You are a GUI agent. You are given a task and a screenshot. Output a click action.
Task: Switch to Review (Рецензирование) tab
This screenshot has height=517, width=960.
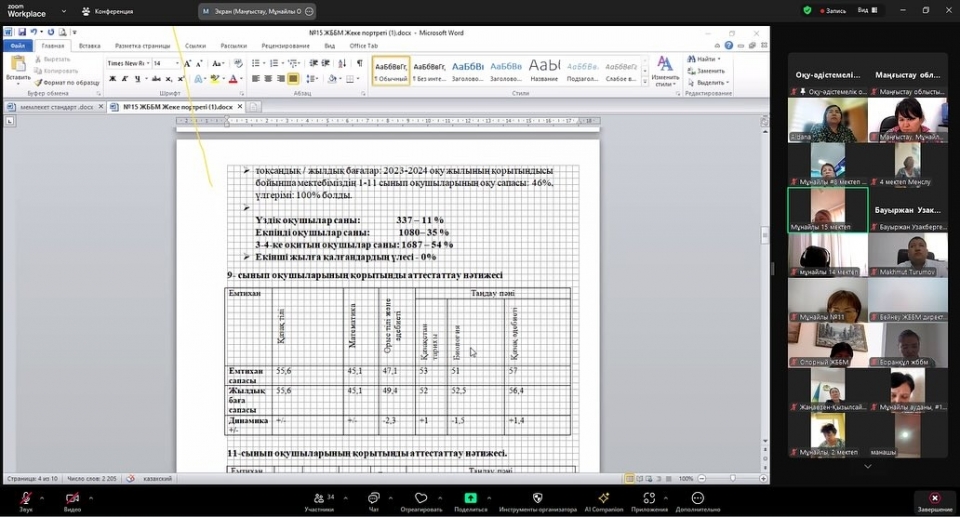click(x=285, y=46)
